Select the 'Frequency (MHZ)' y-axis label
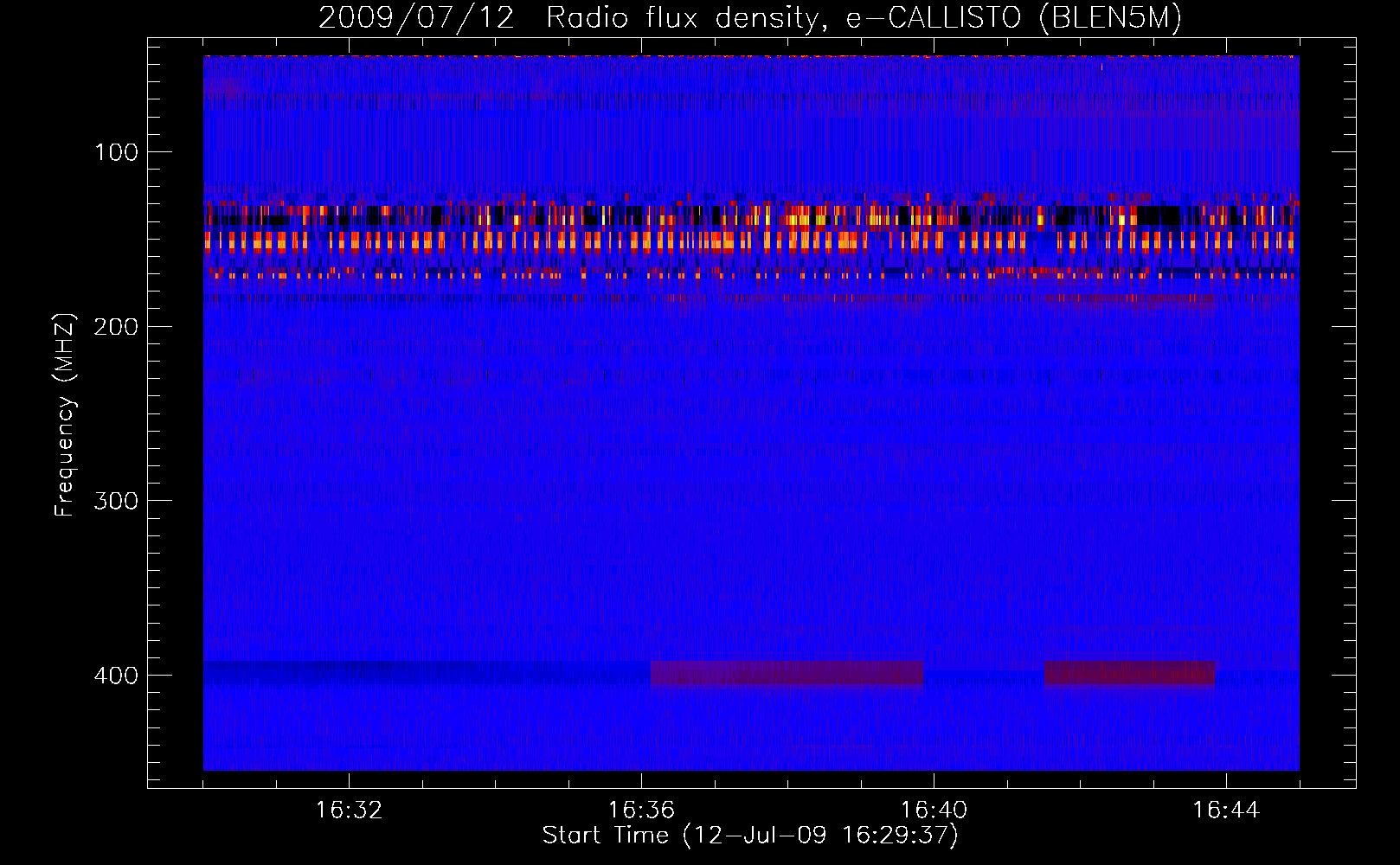The height and width of the screenshot is (865, 1400). [65, 414]
